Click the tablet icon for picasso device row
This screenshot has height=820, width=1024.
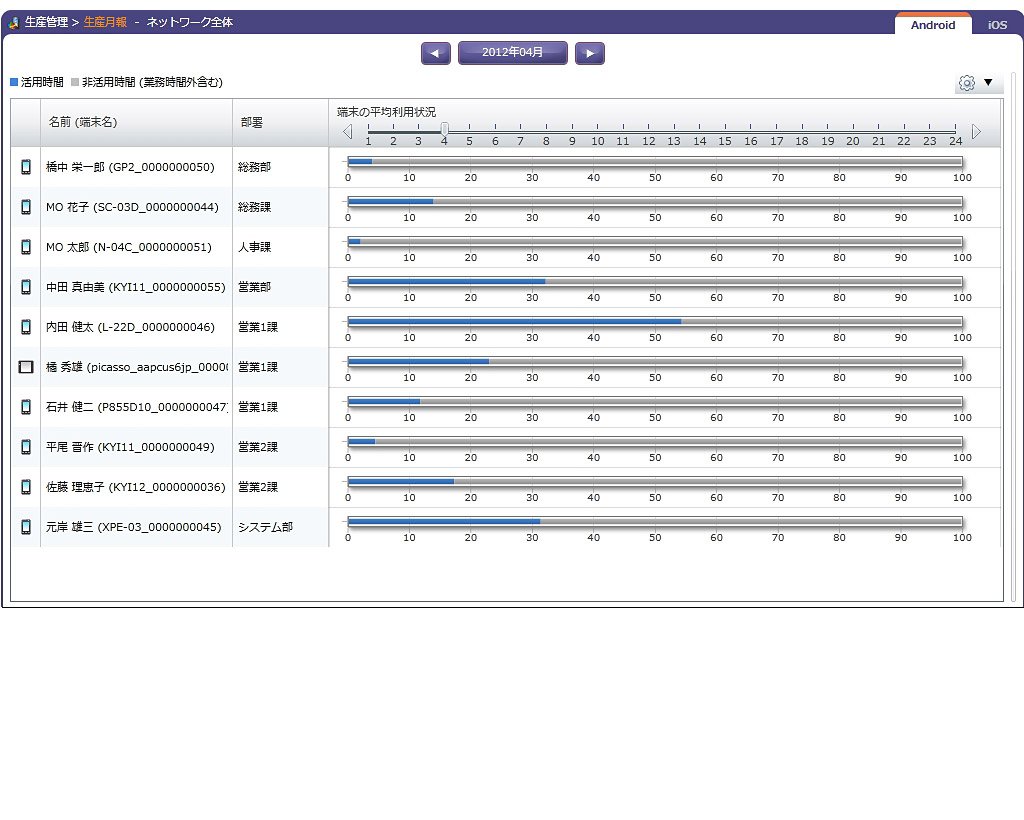click(x=26, y=367)
